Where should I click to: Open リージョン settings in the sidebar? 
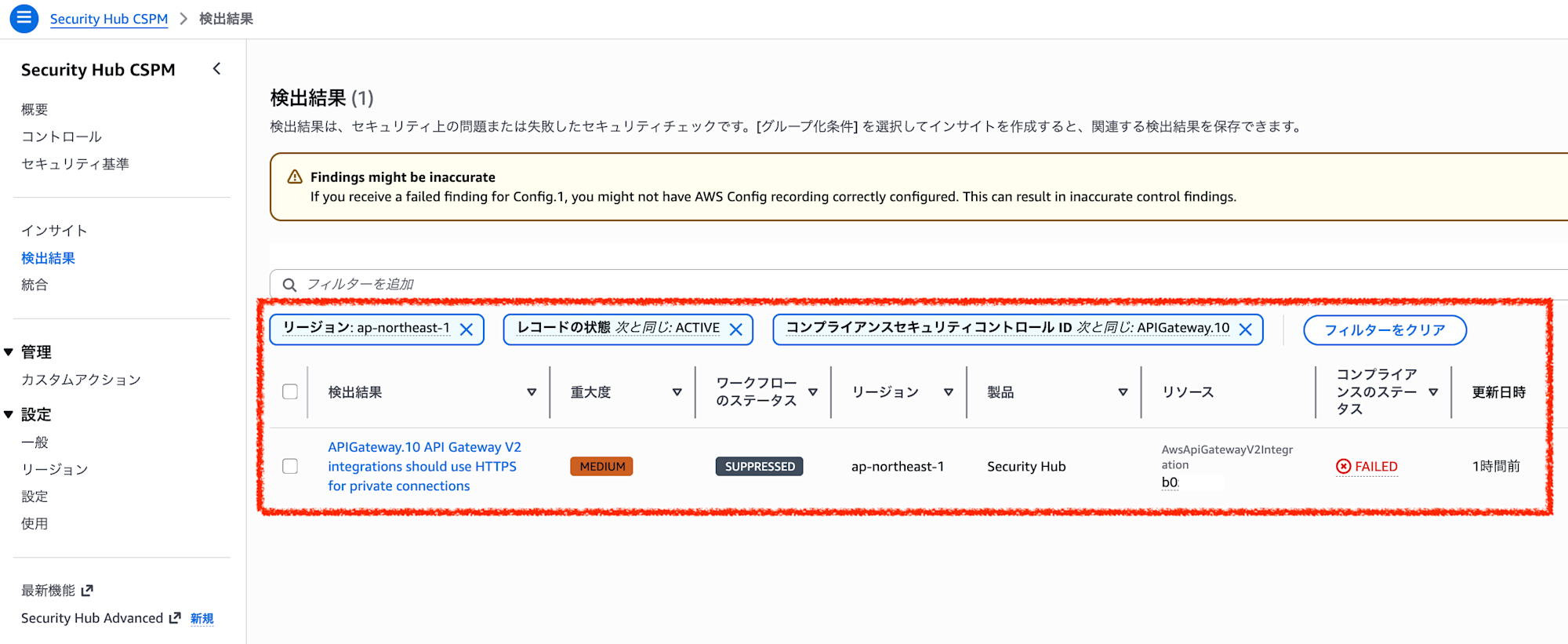pos(54,469)
